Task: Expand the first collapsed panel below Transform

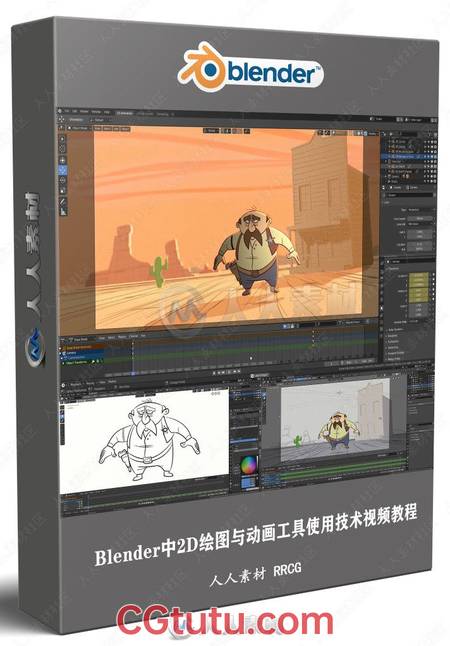Action: [398, 330]
